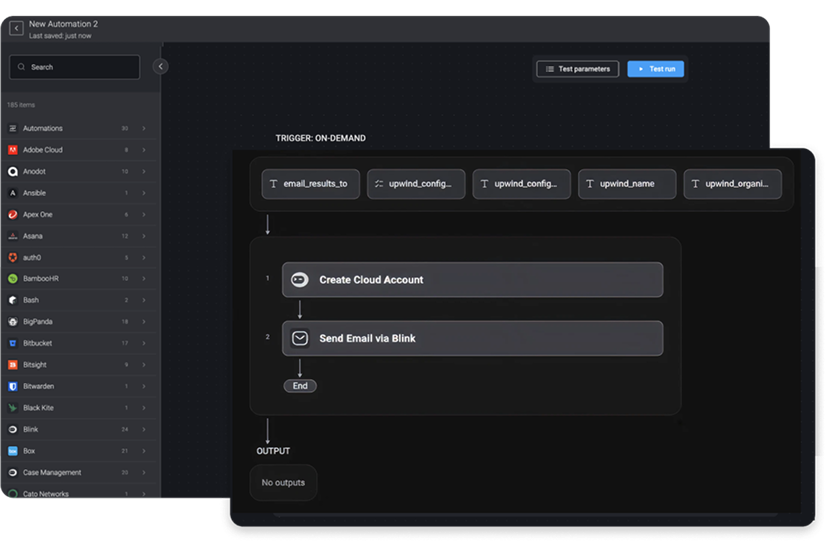The image size is (828, 558).
Task: Click the New Automation 2 title
Action: point(63,24)
